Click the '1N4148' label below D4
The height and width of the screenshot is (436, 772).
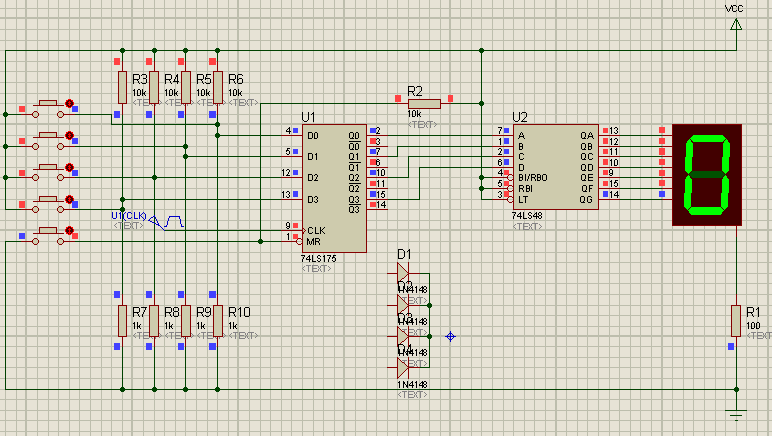413,384
